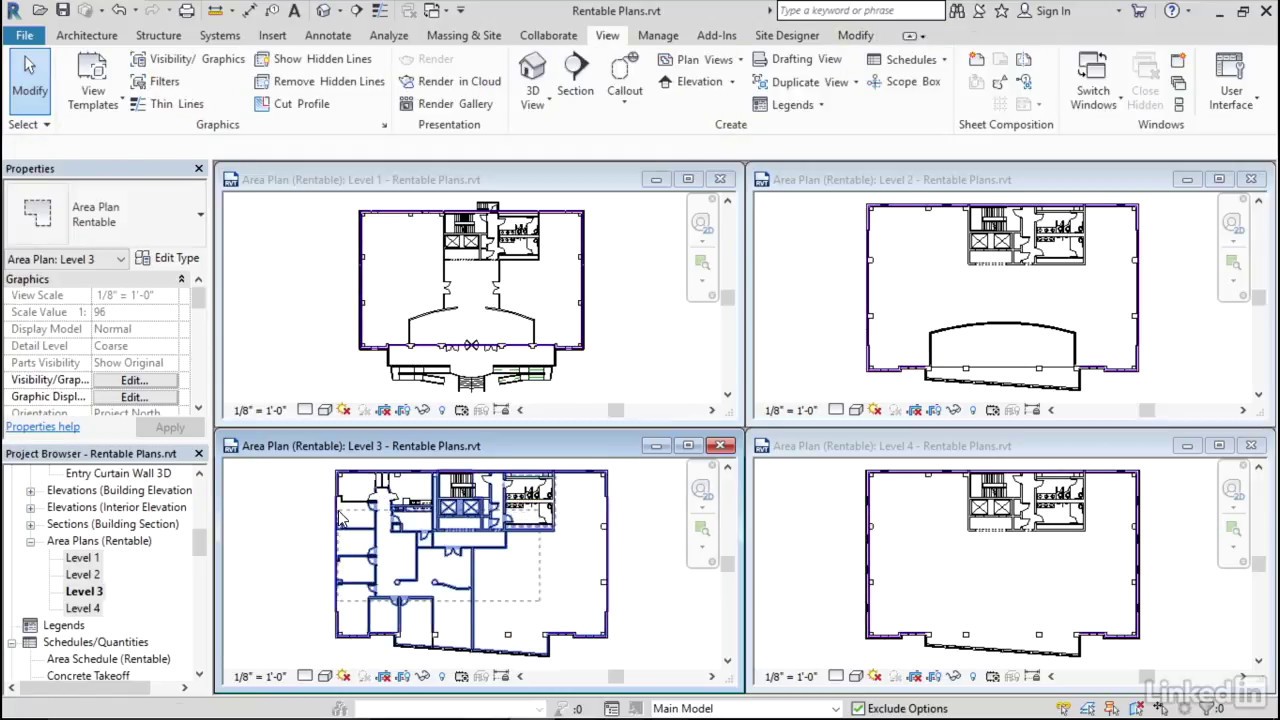Open the Filters tool
This screenshot has height=720, width=1280.
tap(155, 82)
